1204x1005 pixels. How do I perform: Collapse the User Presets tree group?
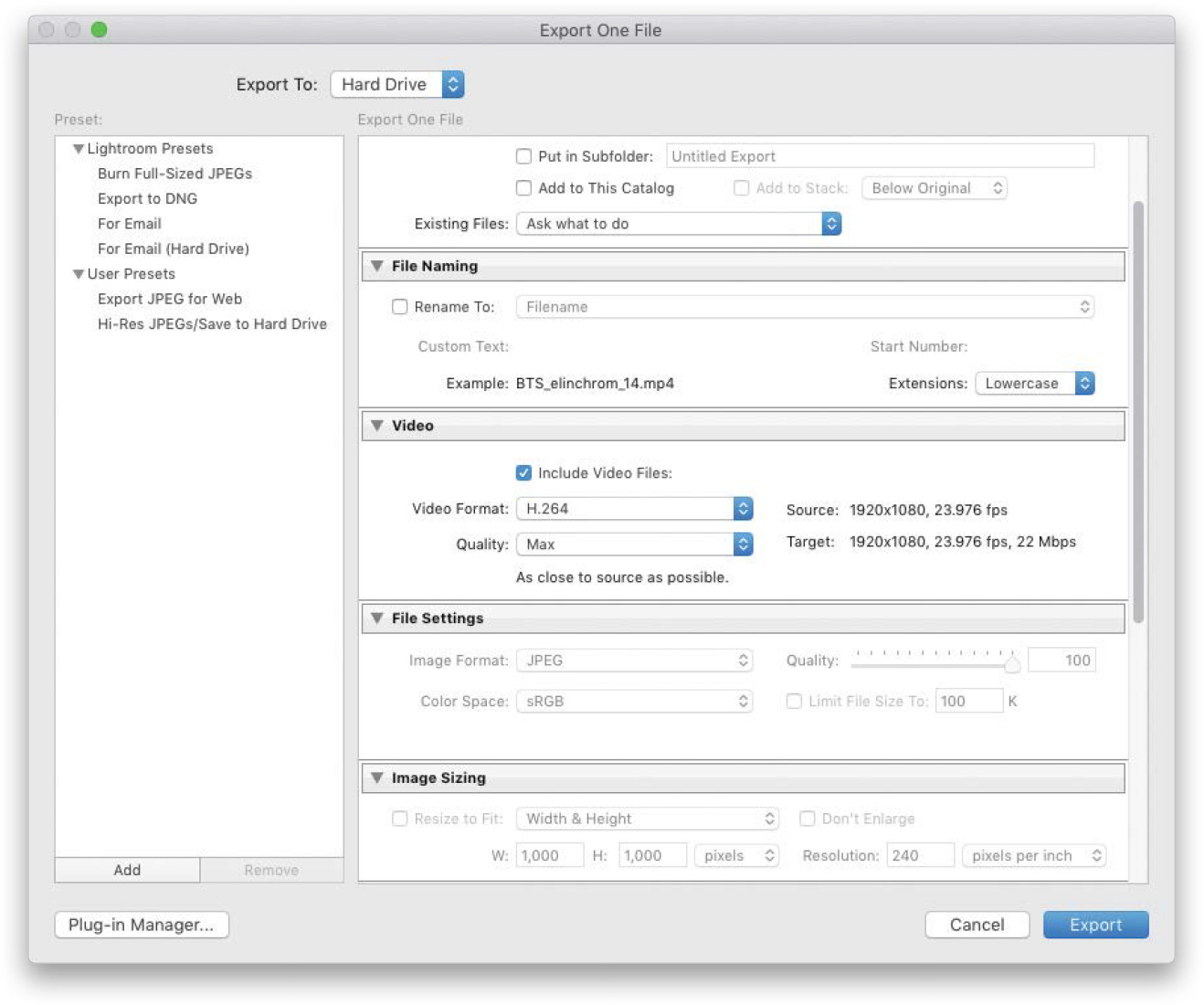79,274
